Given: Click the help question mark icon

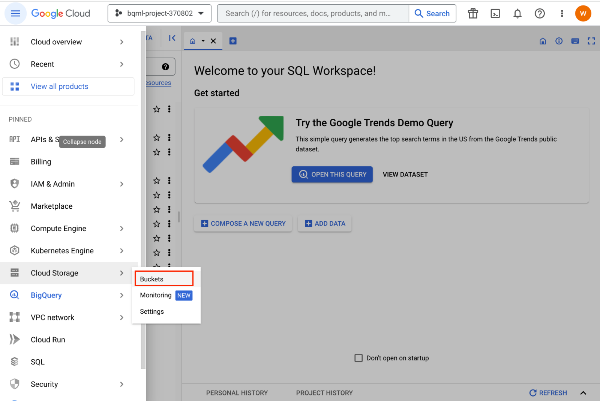Looking at the screenshot, I should pos(539,14).
